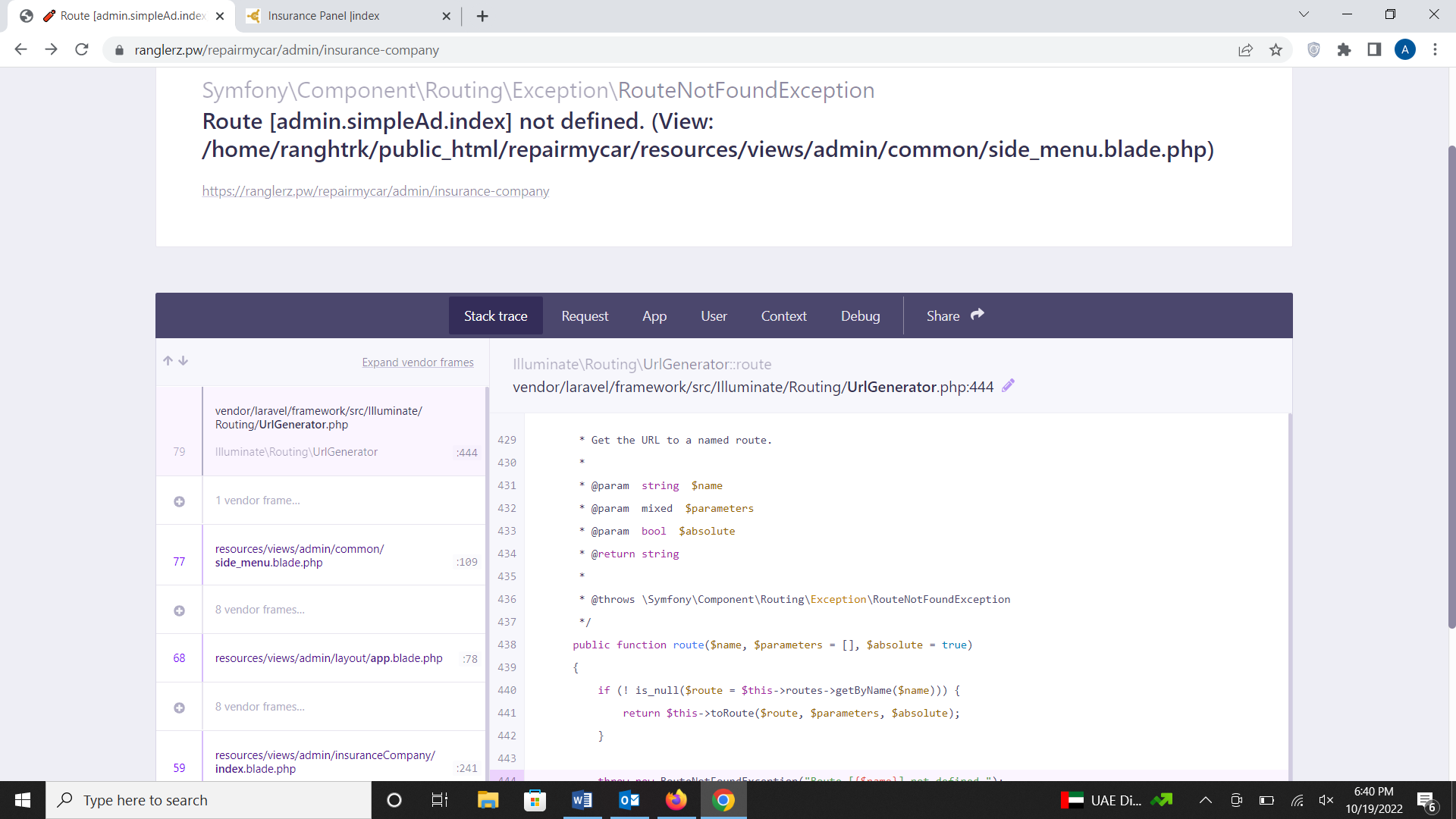Click the page vertical scrollbar
Viewport: 1456px width, 819px height.
[1451, 379]
